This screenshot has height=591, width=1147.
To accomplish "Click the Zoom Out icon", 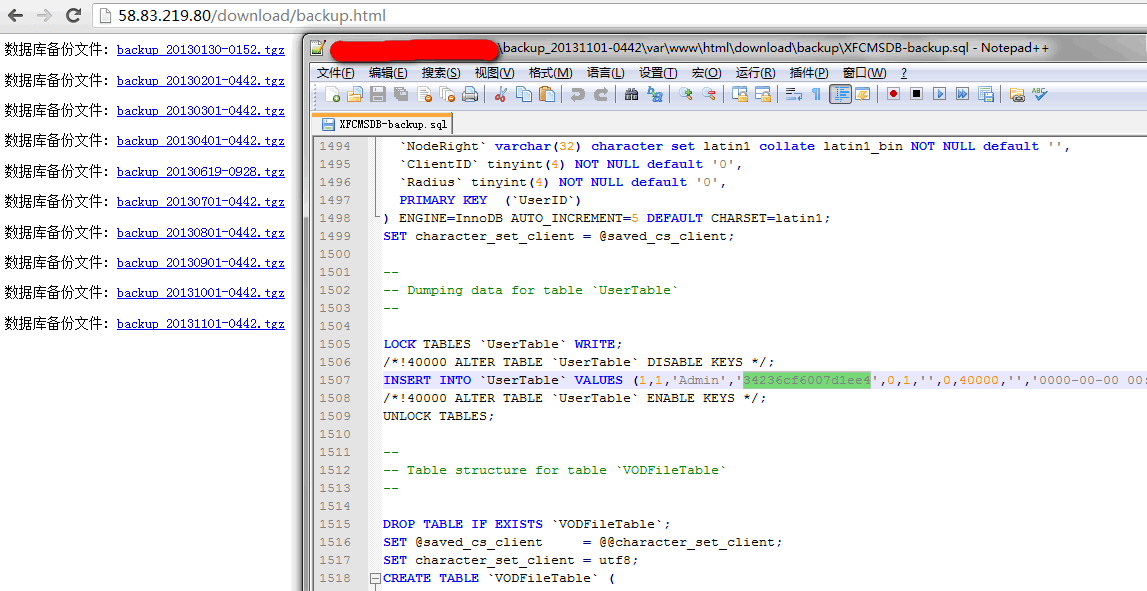I will [708, 94].
